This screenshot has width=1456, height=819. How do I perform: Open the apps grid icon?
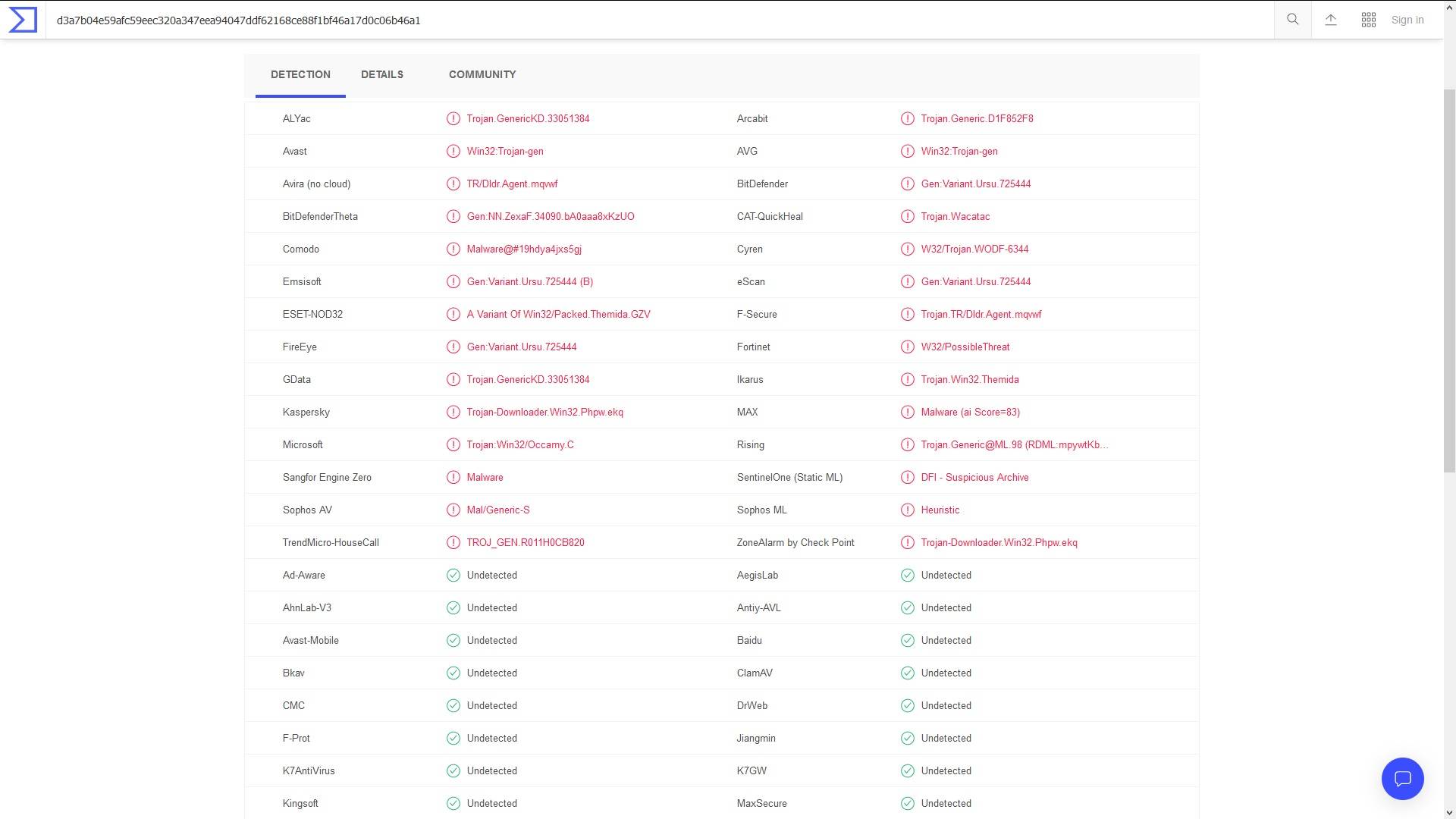[x=1369, y=20]
